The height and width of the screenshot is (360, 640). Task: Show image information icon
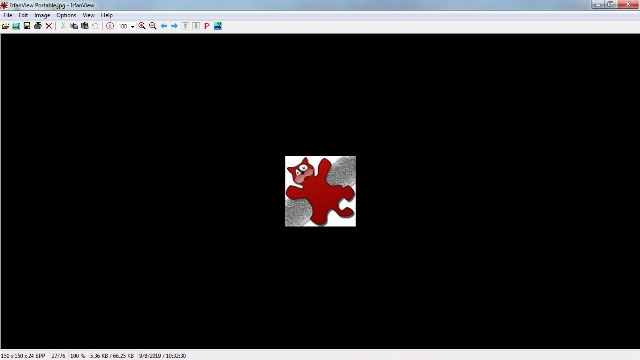click(110, 26)
